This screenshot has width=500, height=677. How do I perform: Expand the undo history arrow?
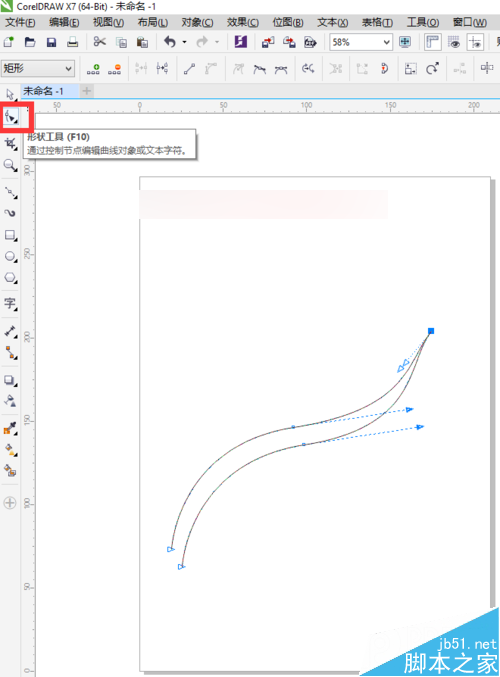coord(184,42)
